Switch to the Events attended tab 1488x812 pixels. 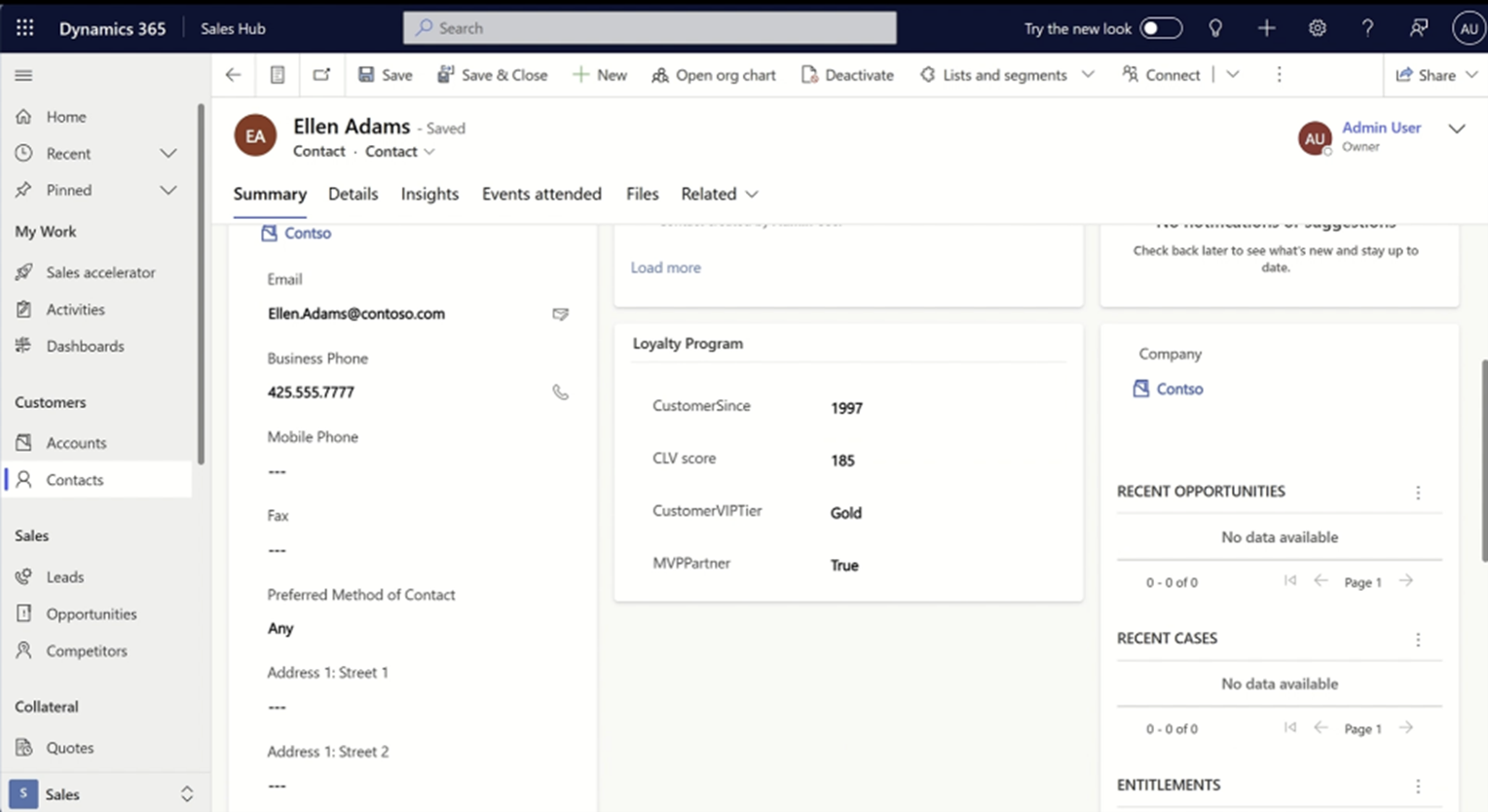coord(540,194)
